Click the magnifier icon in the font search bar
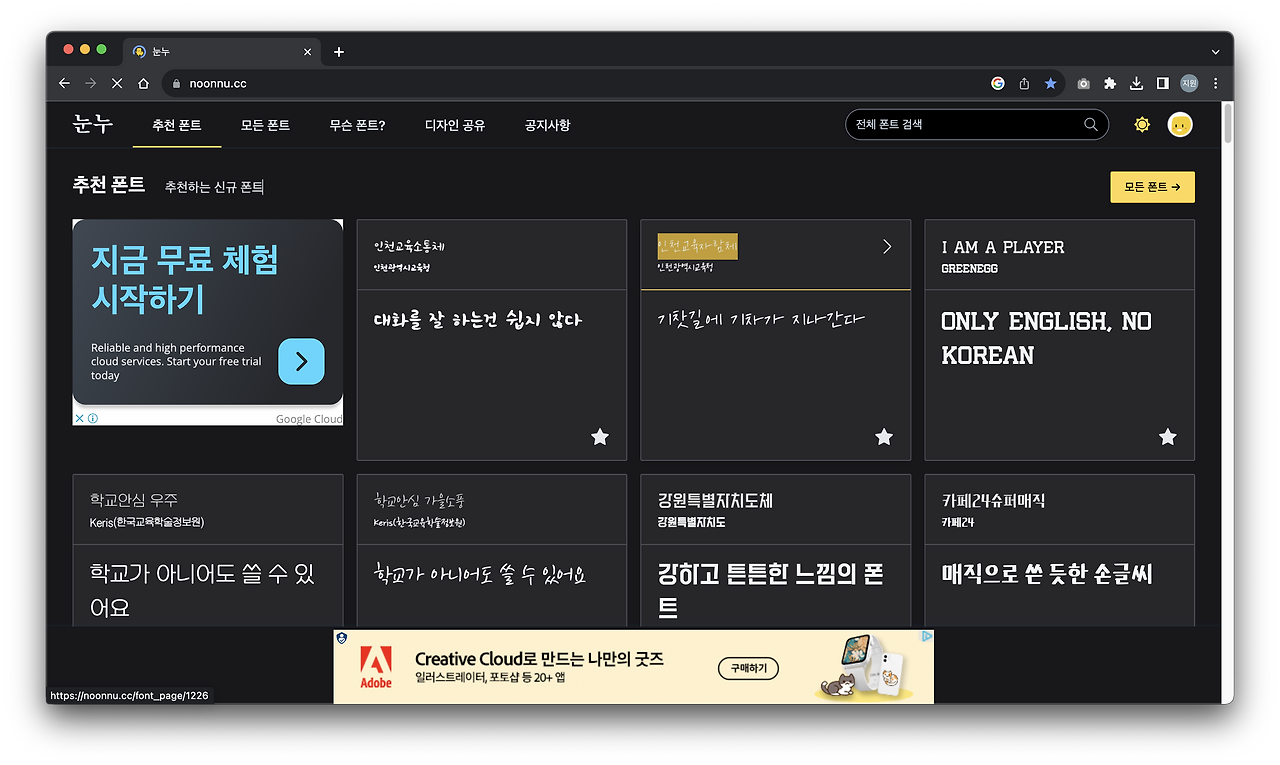The image size is (1280, 765). 1091,124
